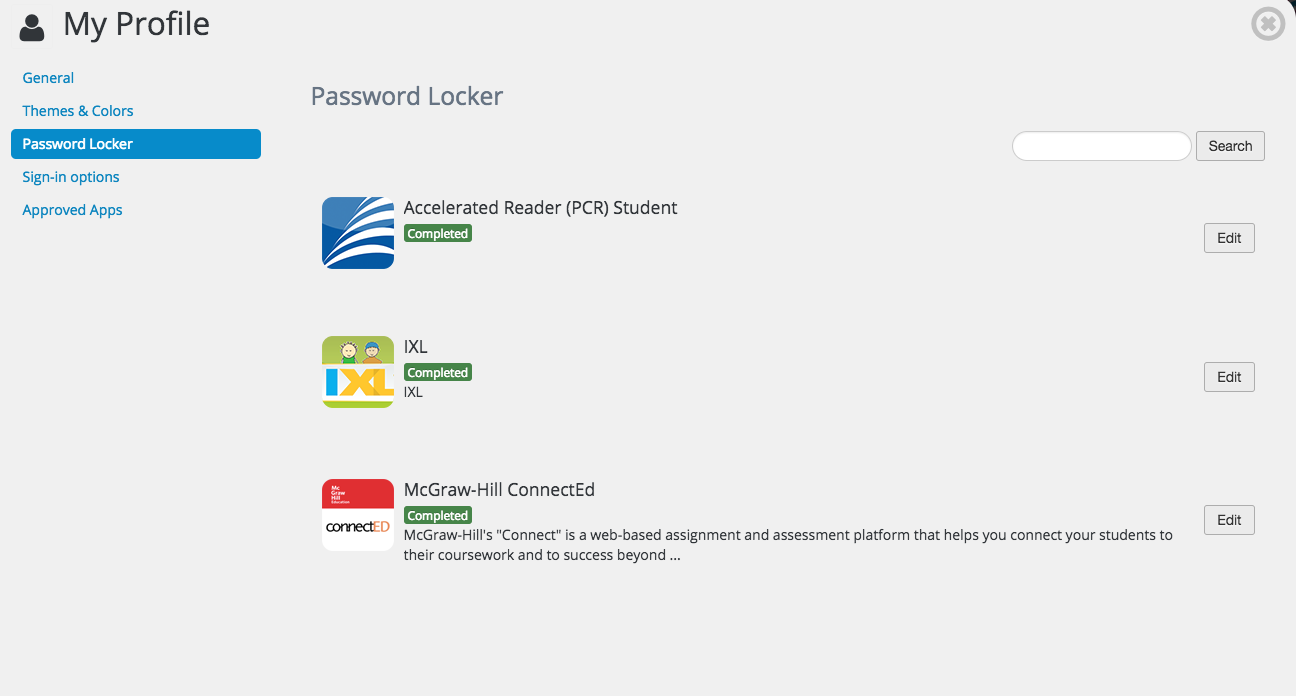Edit the McGraw-Hill ConnectEd credentials
This screenshot has width=1296, height=696.
tap(1229, 520)
